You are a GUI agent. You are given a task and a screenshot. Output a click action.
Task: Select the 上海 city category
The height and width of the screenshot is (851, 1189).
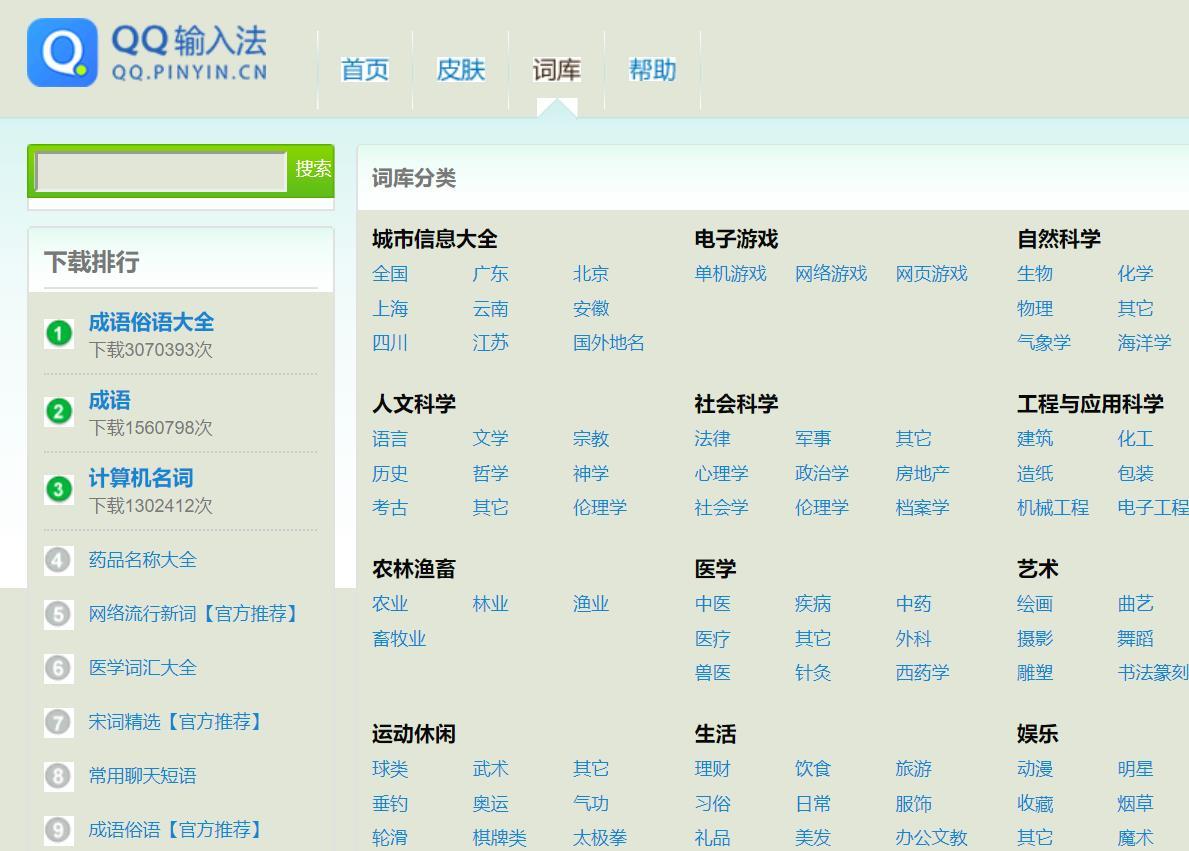tap(391, 309)
